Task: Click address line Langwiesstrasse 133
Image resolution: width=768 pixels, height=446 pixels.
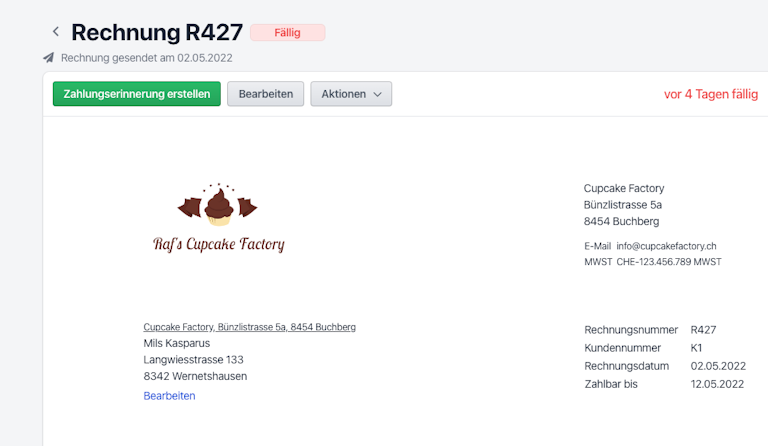Action: coord(193,360)
